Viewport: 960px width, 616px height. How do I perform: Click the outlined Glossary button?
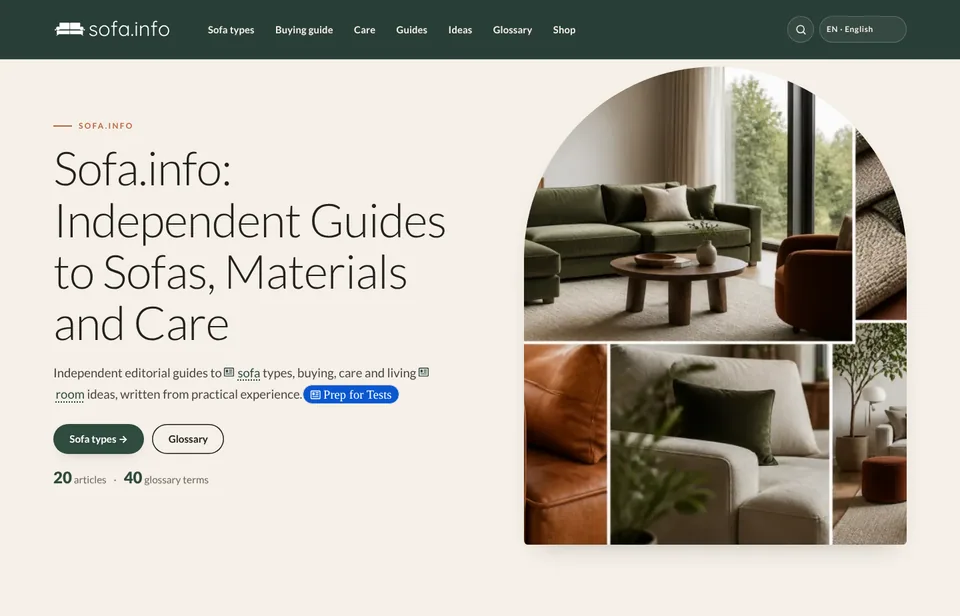[x=188, y=439]
